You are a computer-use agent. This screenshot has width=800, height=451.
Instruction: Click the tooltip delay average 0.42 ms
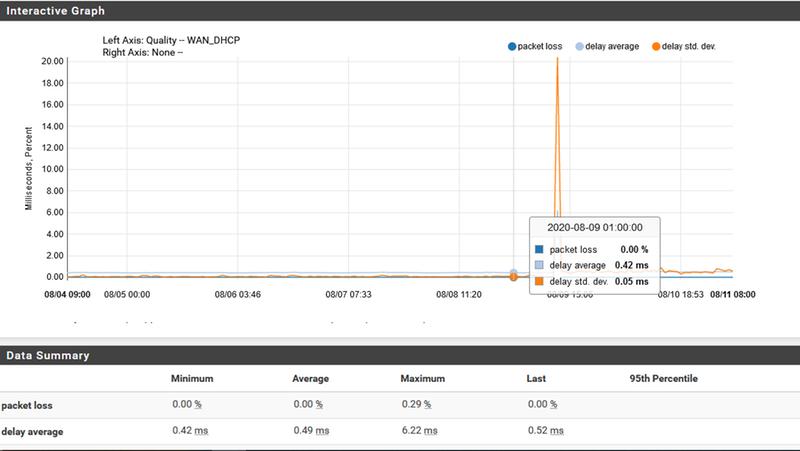[x=592, y=265]
